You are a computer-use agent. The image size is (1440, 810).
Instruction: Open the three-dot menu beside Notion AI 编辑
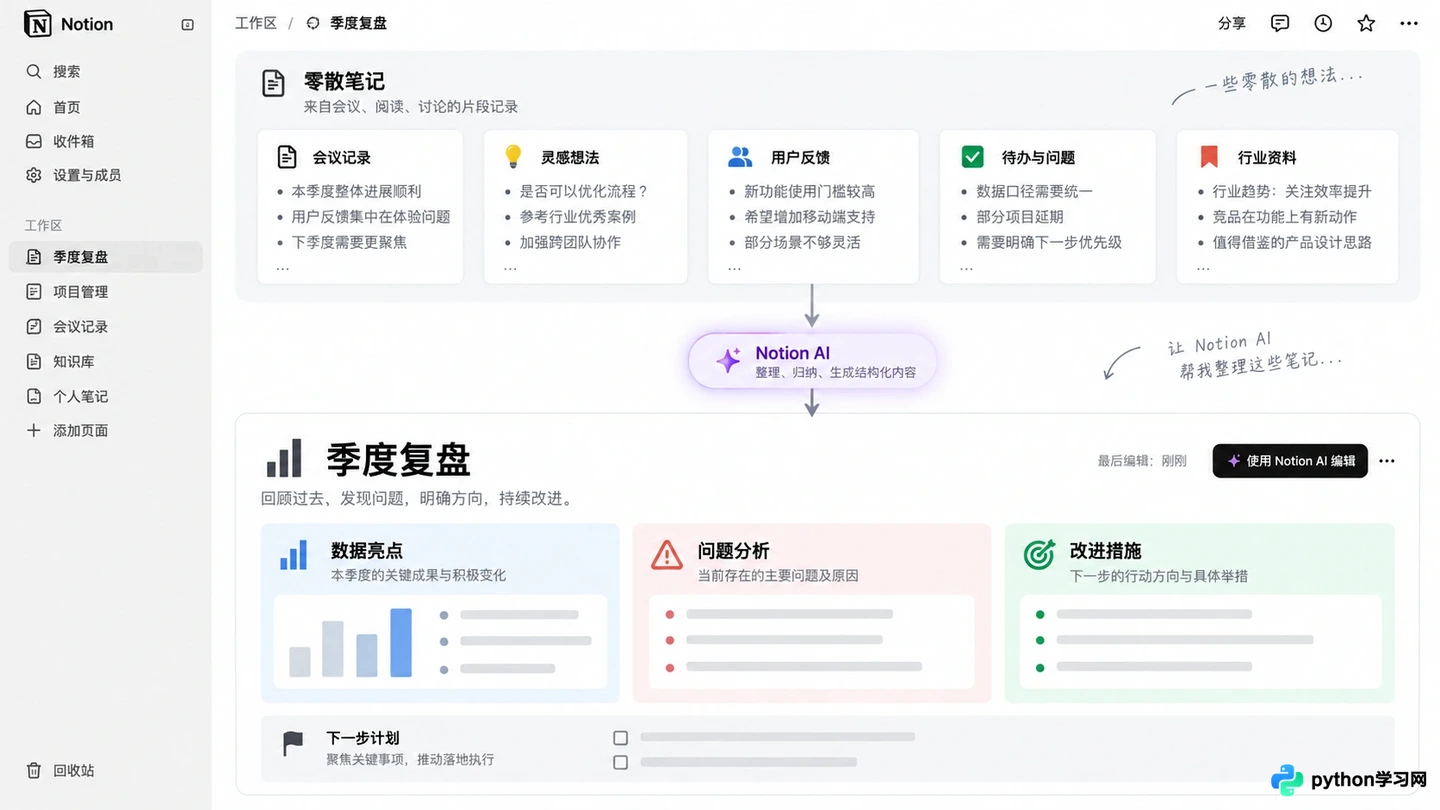1387,461
